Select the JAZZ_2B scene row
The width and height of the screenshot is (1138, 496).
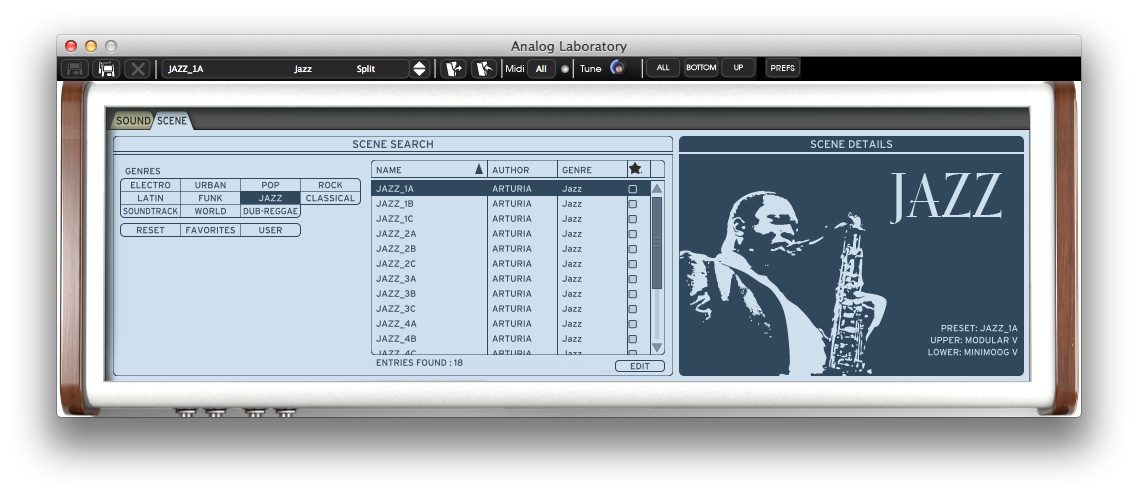click(x=510, y=248)
